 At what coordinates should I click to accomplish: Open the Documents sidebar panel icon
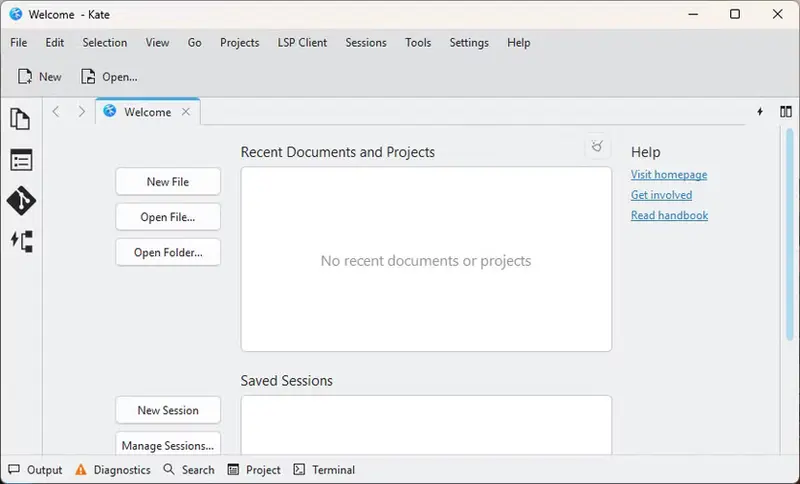click(20, 119)
